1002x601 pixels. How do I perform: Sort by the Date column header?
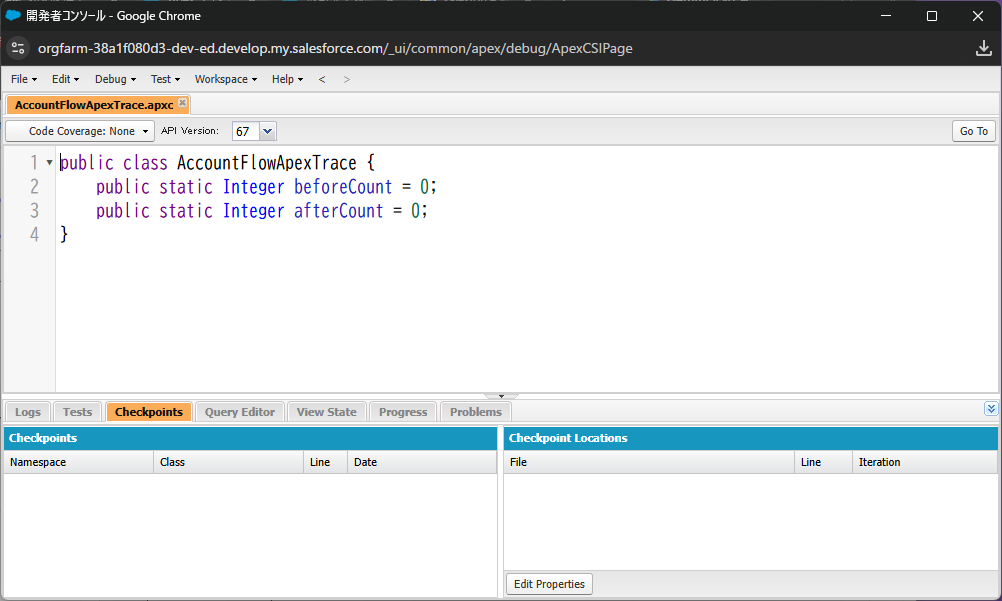[422, 462]
